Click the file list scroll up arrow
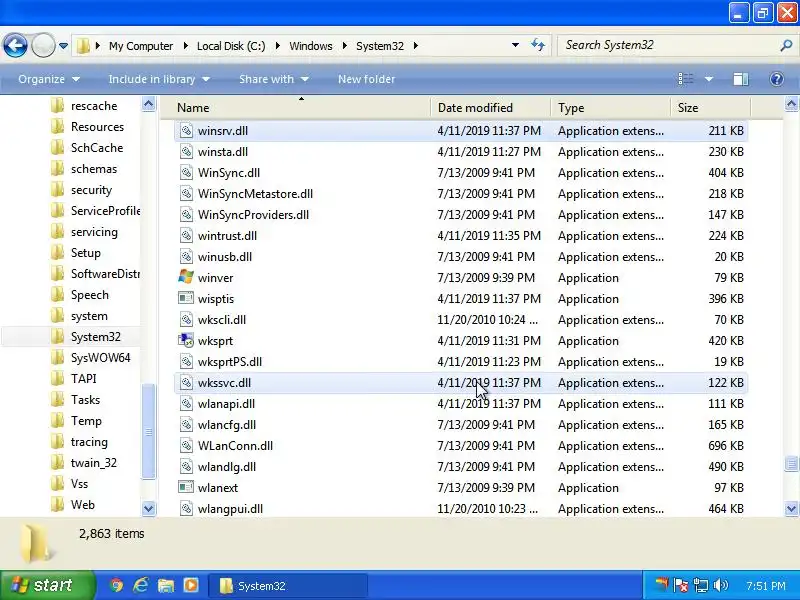The image size is (800, 600). coord(791,105)
